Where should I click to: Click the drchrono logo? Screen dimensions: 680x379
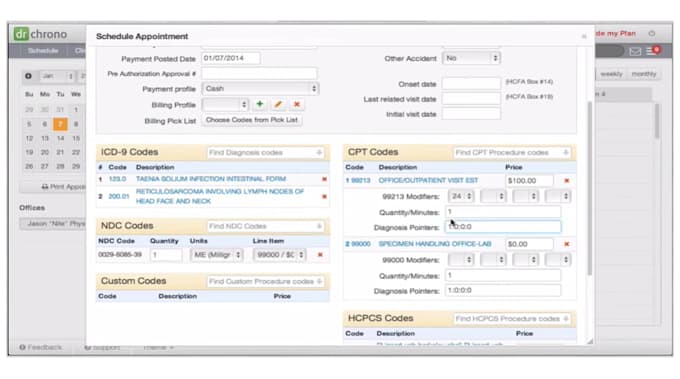click(40, 34)
